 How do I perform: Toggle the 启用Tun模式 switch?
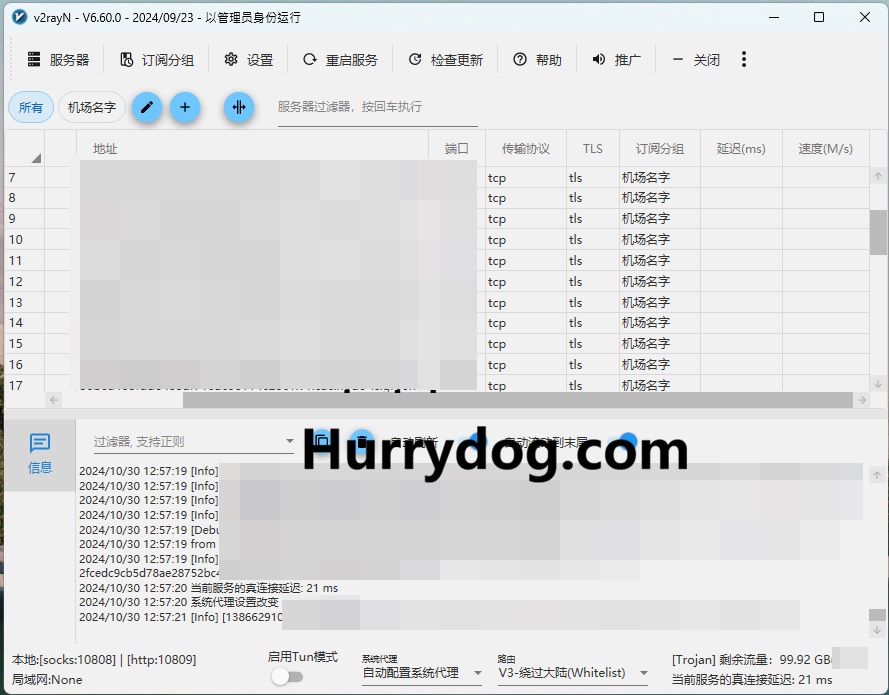(287, 677)
